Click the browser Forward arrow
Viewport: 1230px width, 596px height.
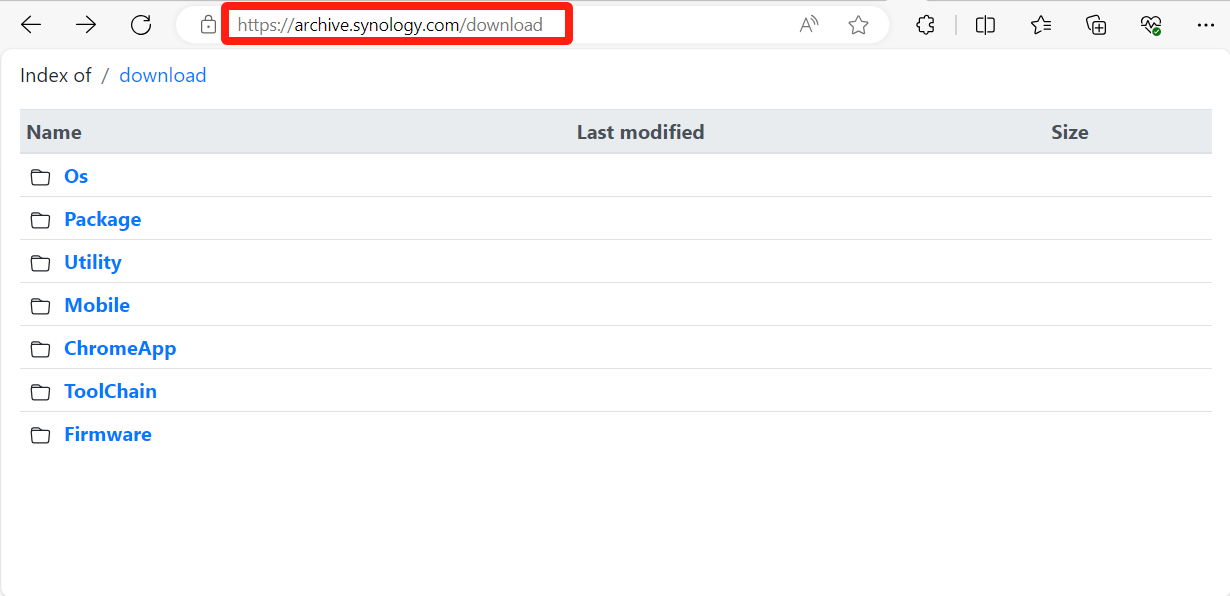coord(86,25)
